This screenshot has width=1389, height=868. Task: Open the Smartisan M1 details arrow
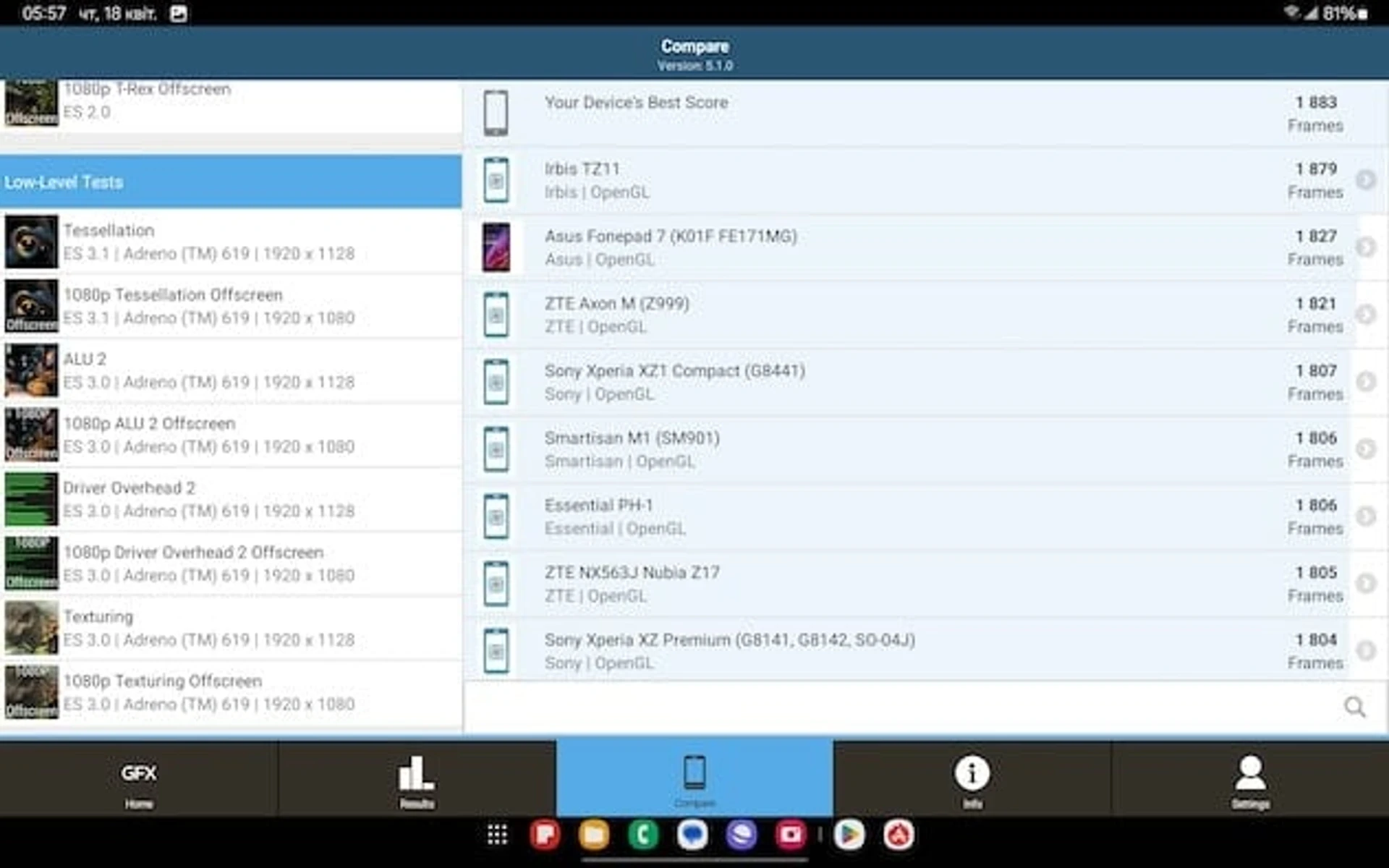1365,448
